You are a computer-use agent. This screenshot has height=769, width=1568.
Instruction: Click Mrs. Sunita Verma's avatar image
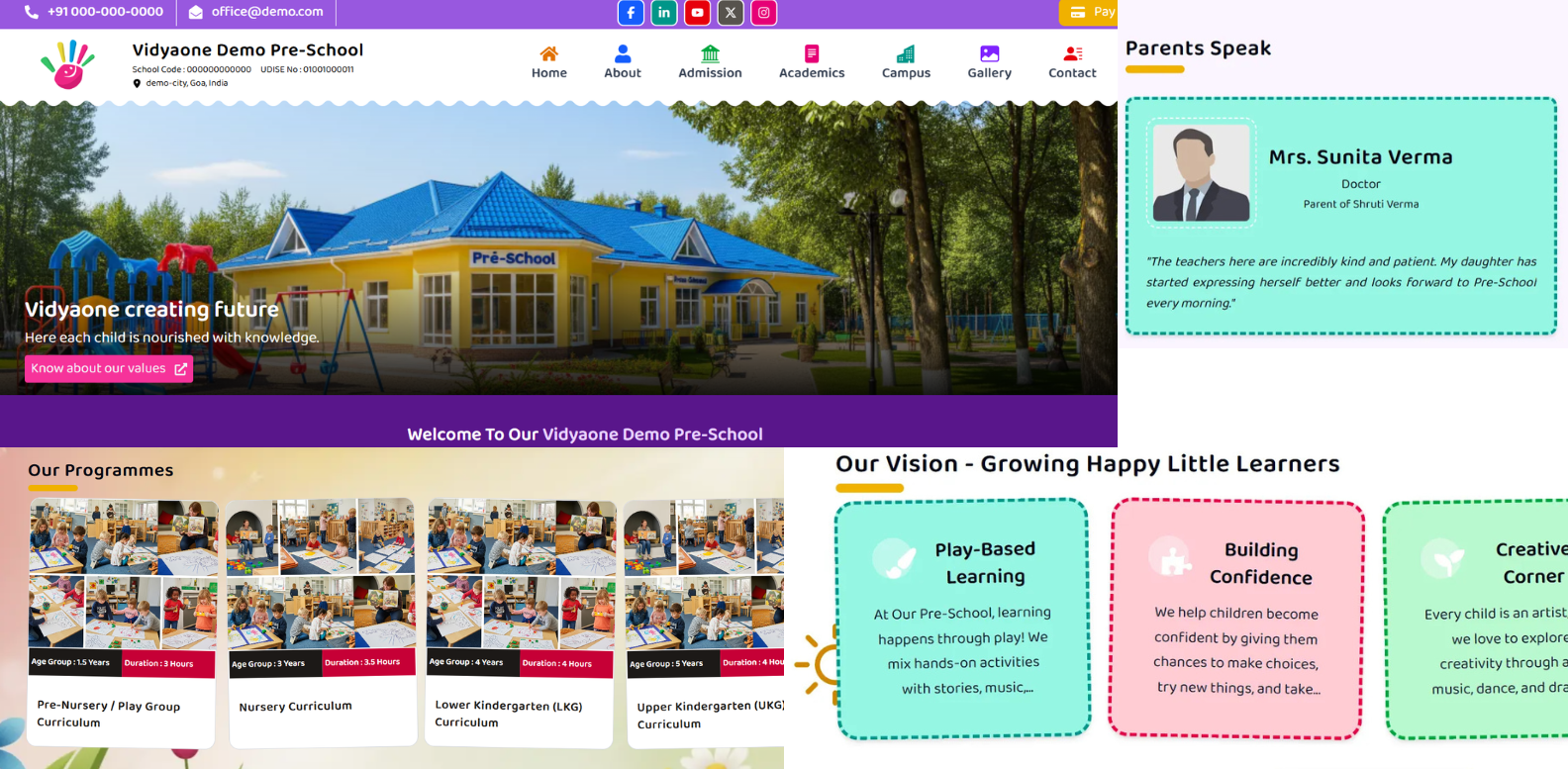pos(1201,173)
